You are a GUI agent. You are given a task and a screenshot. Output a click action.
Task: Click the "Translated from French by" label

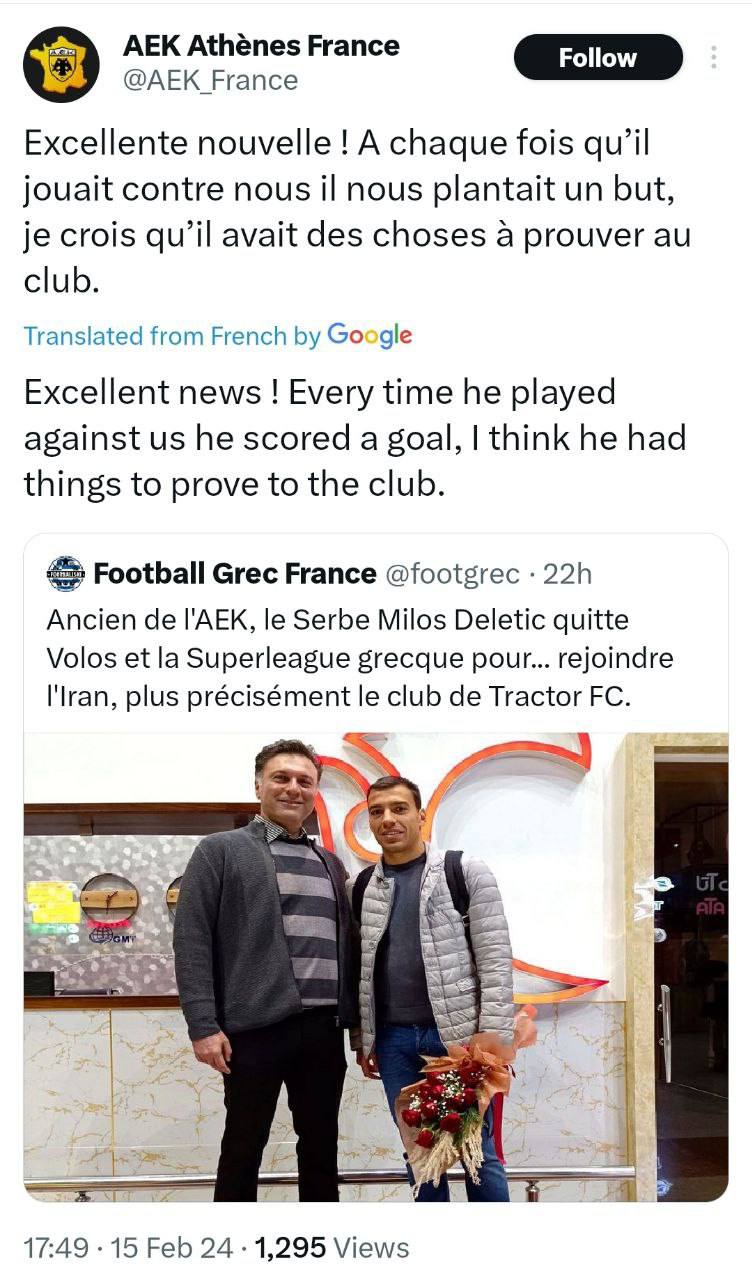click(171, 336)
